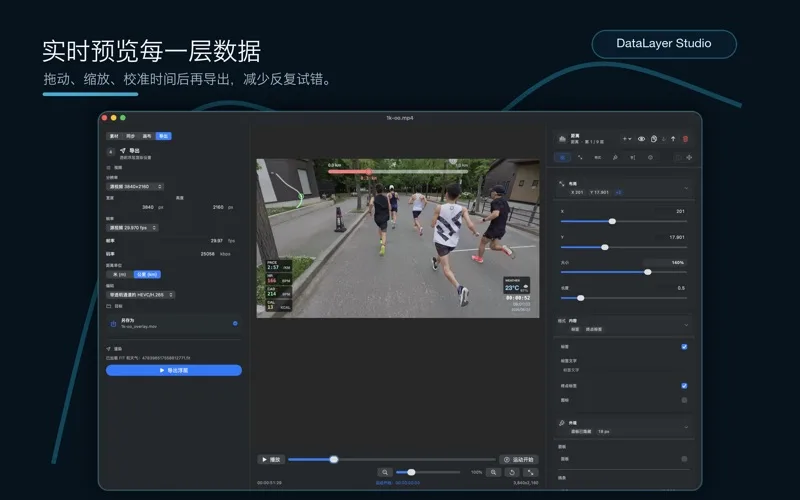Click the video timeline scrubber handle
The height and width of the screenshot is (500, 800).
pos(334,460)
